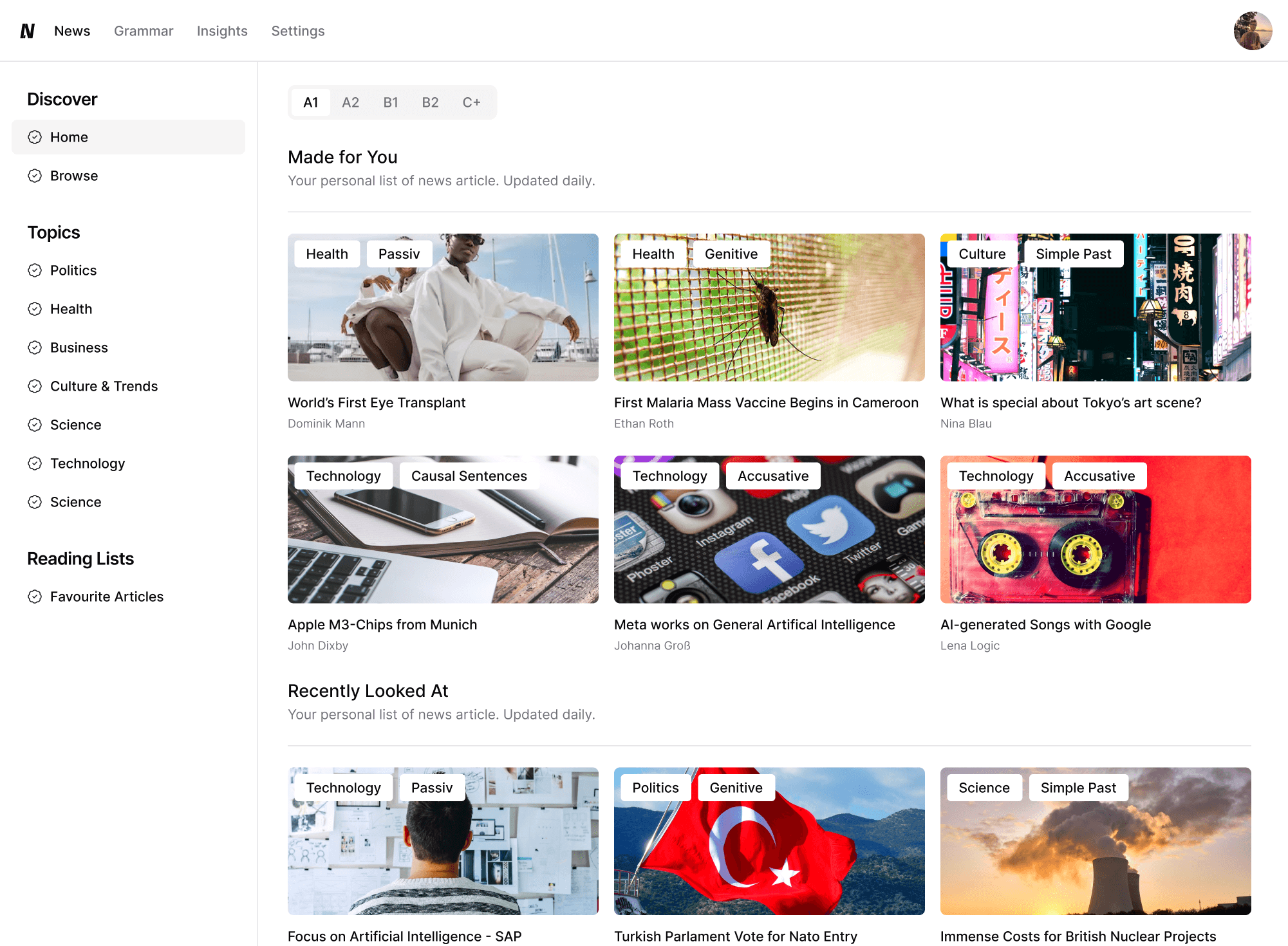
Task: Click the C+ difficulty level button
Action: (471, 101)
